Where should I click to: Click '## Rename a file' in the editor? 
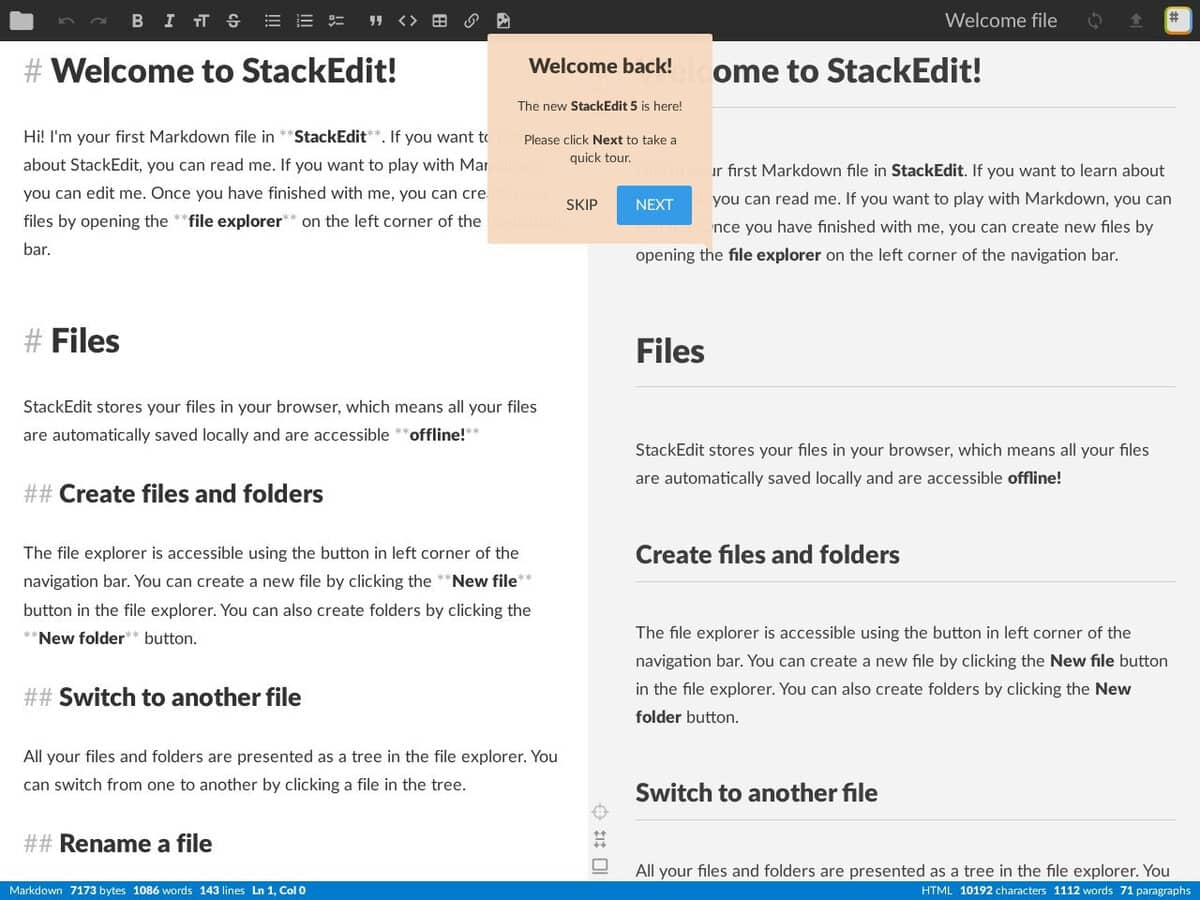pos(118,844)
